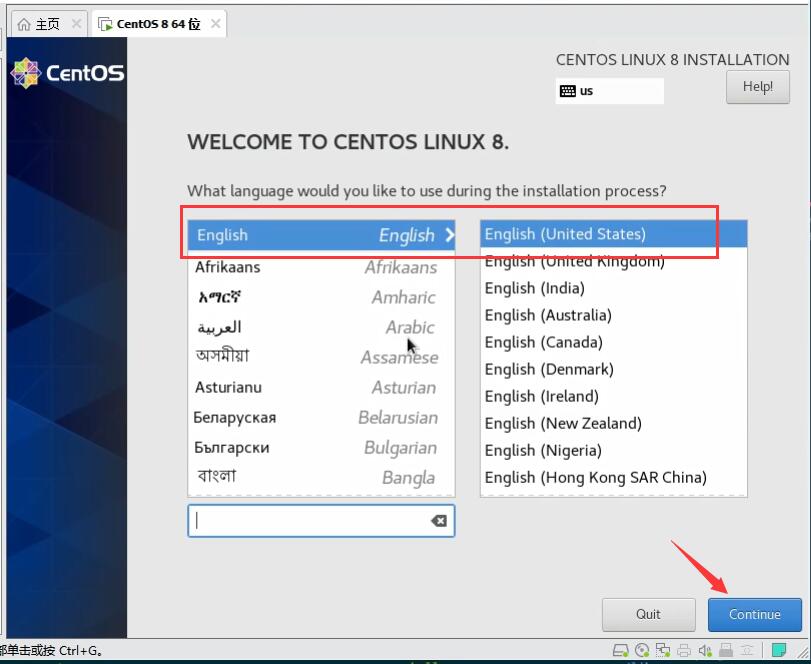Clear the language search field with the backspace icon
Viewport: 811px width, 664px height.
[x=439, y=521]
